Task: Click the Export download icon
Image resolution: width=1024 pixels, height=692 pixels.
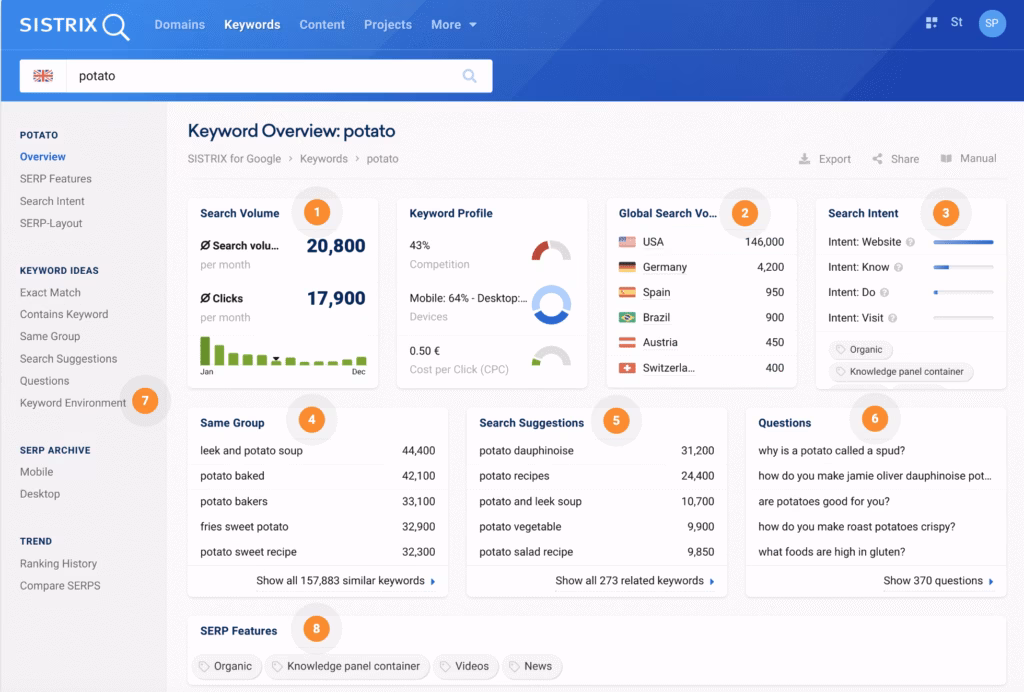Action: click(x=804, y=159)
